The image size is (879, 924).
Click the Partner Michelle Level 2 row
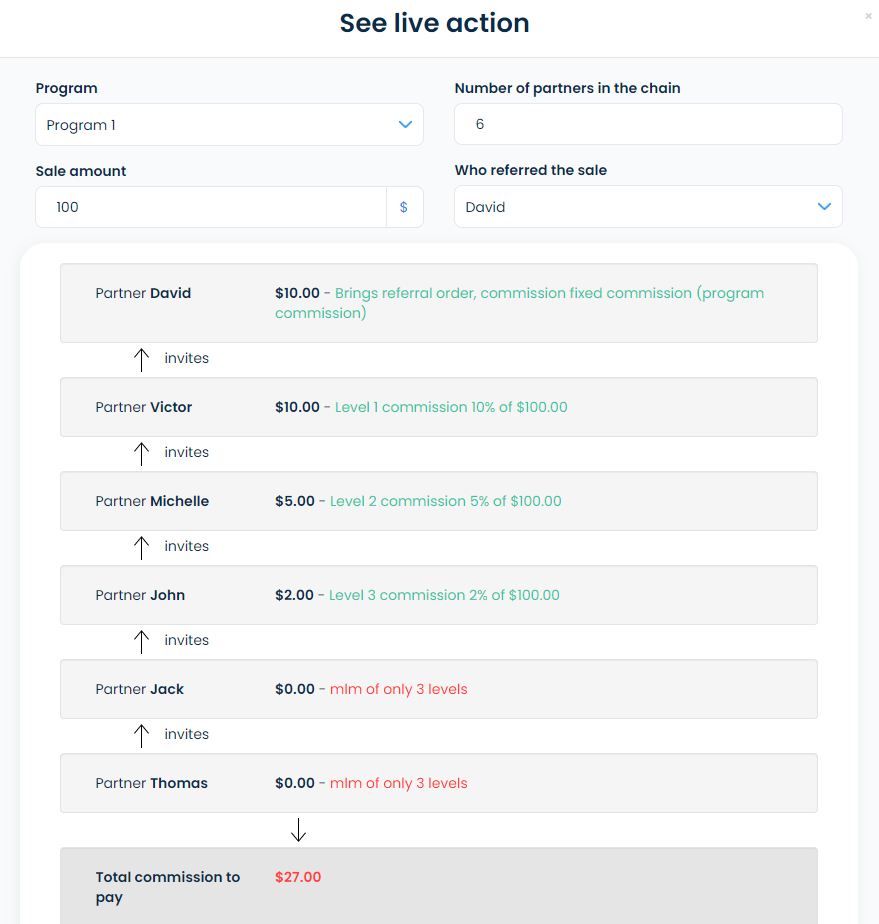point(438,501)
